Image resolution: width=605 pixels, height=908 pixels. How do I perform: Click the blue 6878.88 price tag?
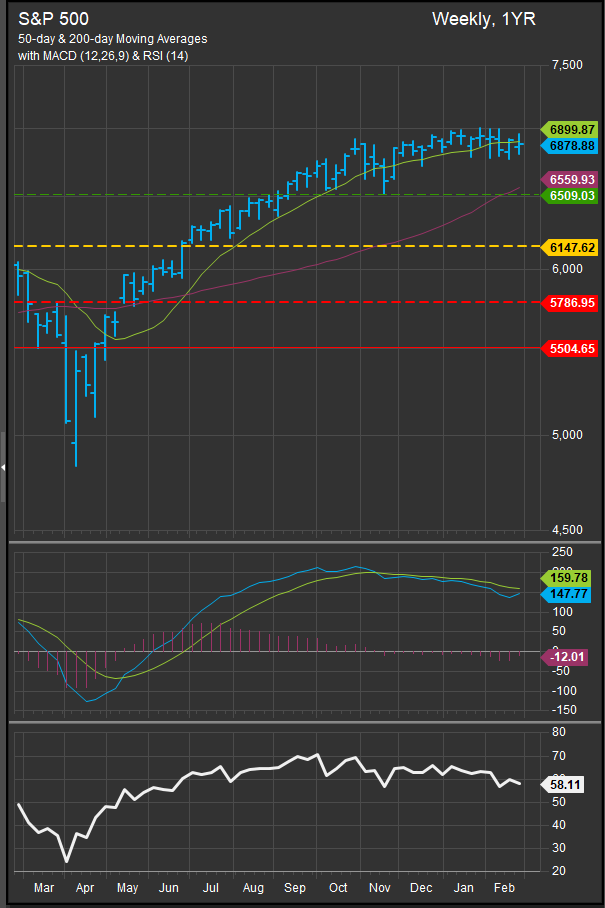[x=569, y=146]
